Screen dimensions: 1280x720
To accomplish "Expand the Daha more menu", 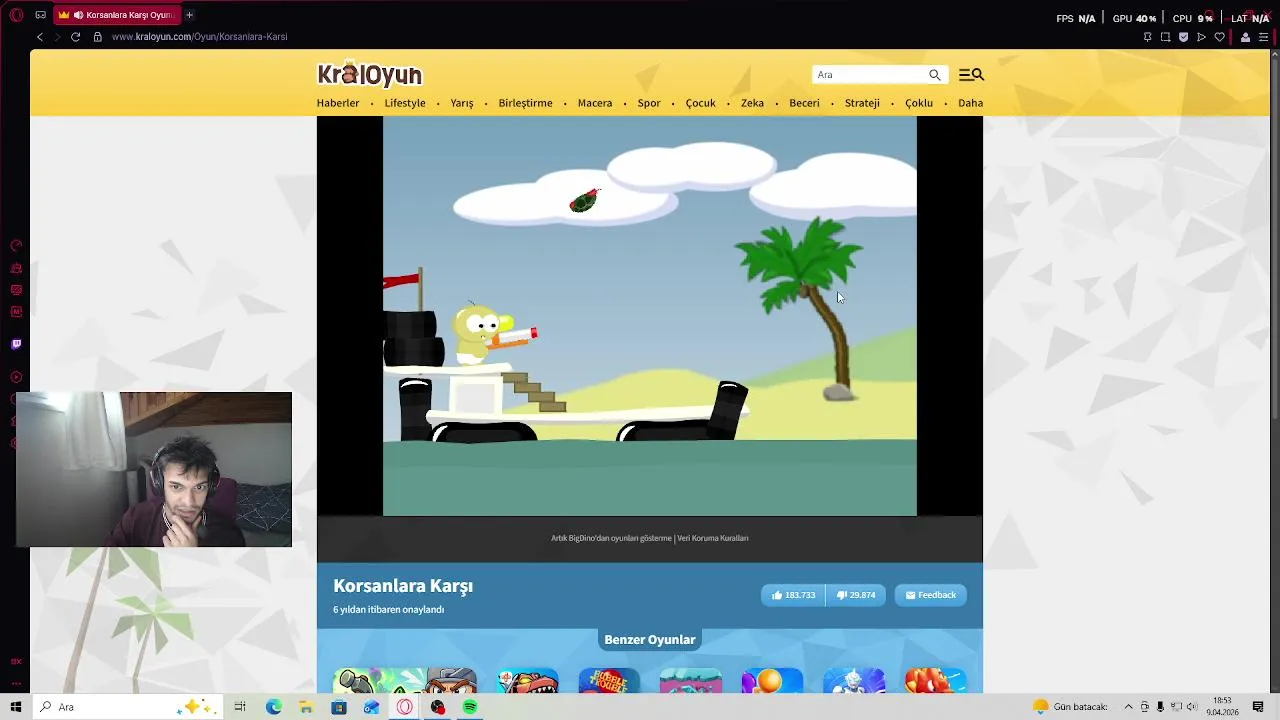I will pyautogui.click(x=970, y=103).
